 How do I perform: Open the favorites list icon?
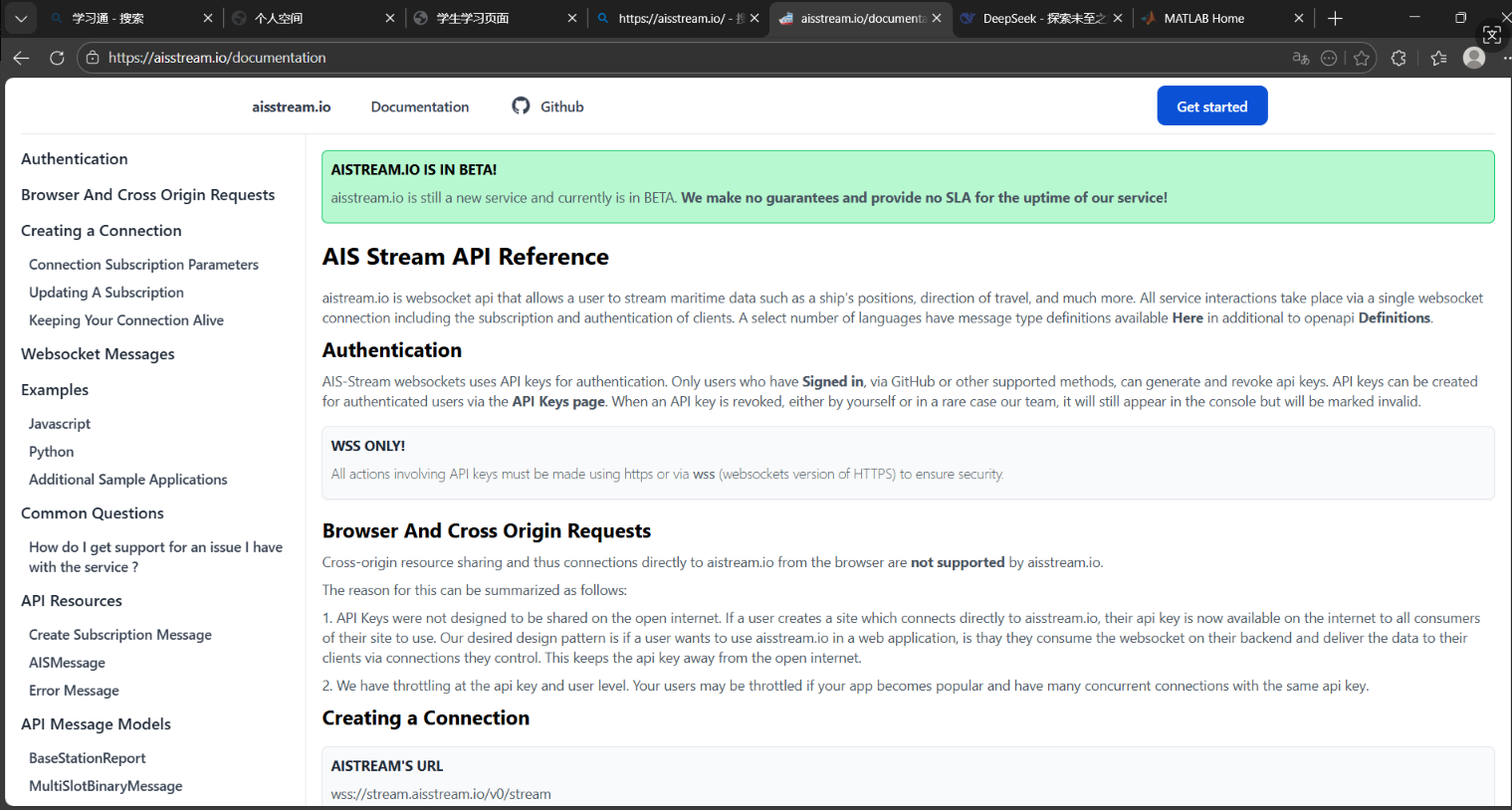[1438, 58]
